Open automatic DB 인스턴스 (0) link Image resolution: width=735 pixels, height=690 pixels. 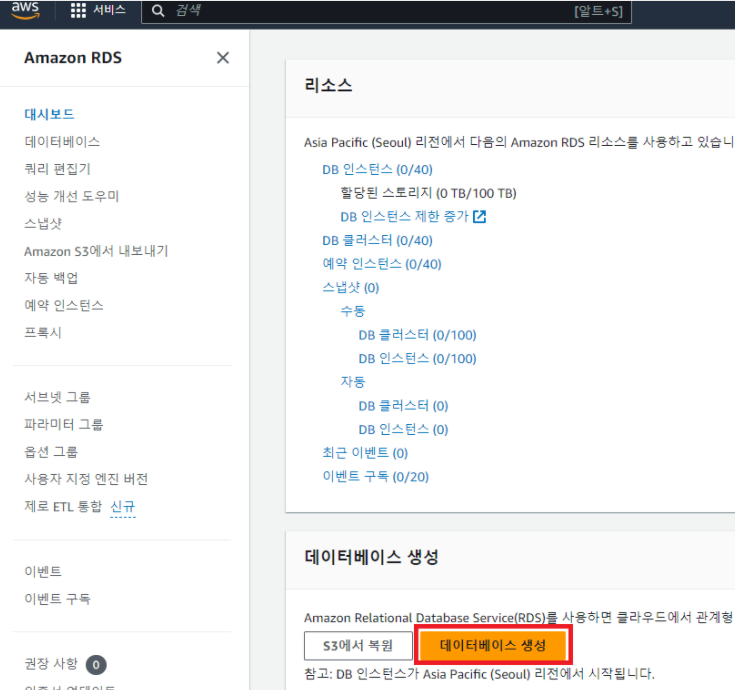(x=403, y=429)
